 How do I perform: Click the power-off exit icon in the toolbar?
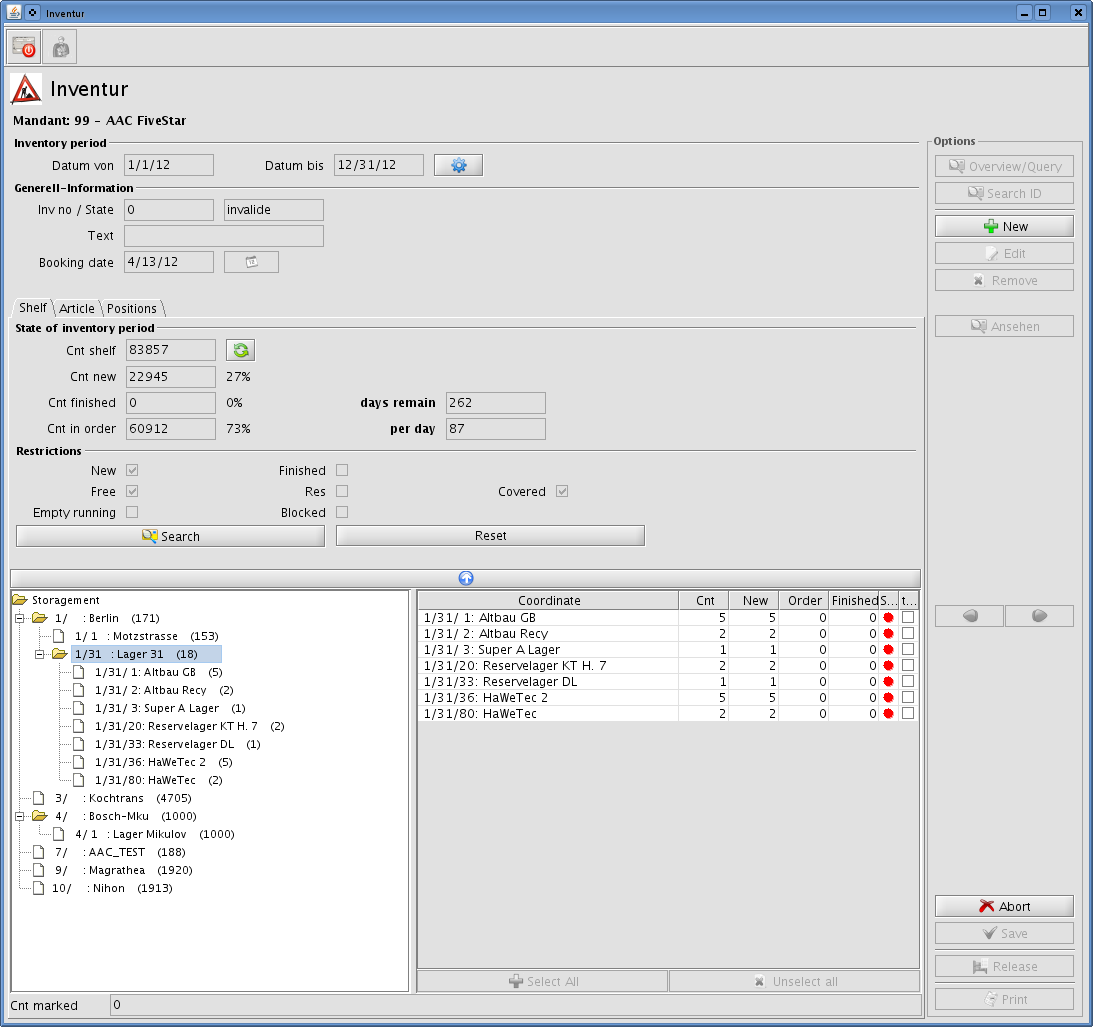22,45
